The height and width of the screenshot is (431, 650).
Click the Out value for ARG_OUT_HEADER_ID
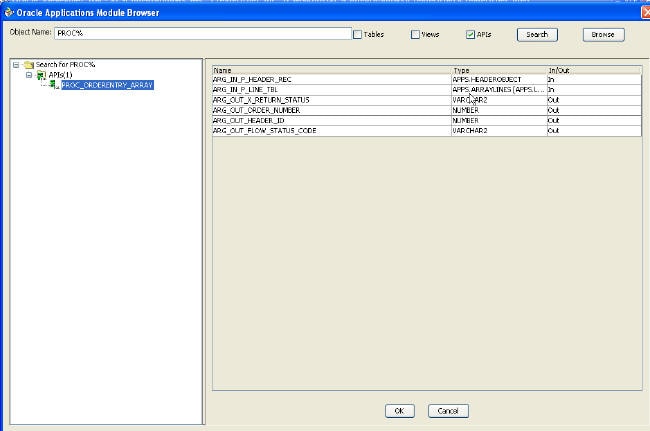tap(594, 120)
